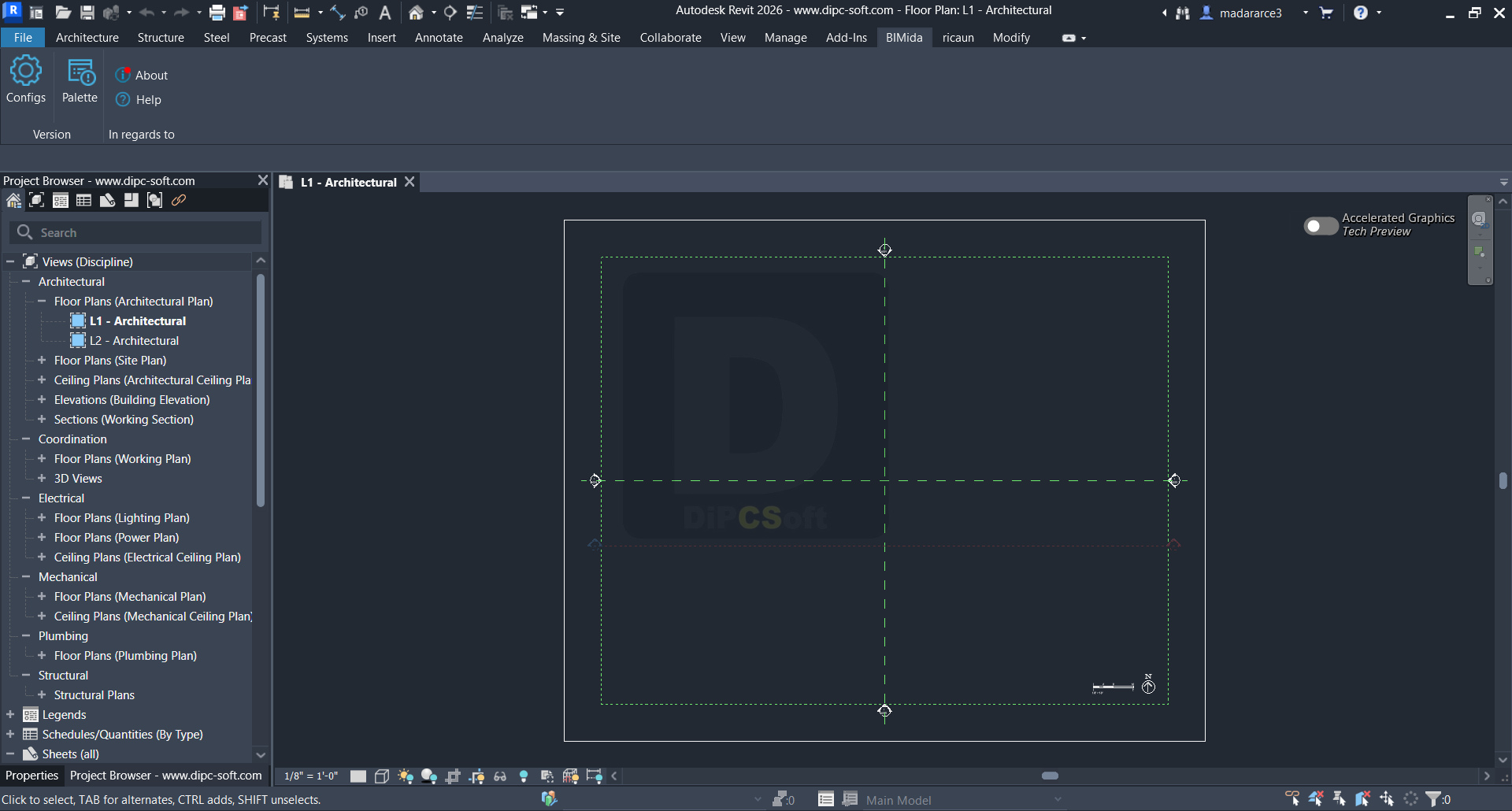Open Detail Level icon in view control bar

click(x=358, y=776)
